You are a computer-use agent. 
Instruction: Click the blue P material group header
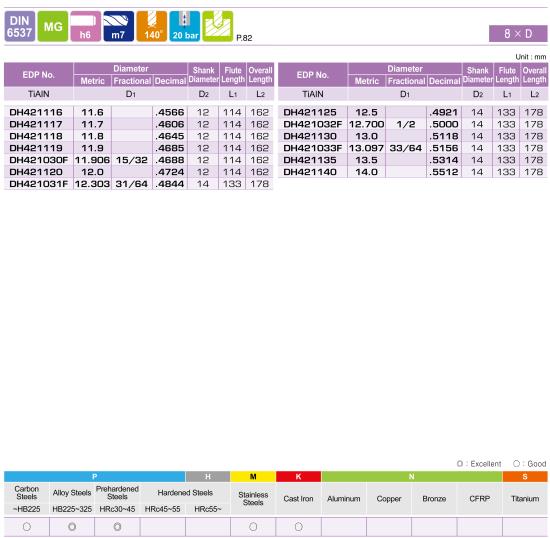point(94,477)
